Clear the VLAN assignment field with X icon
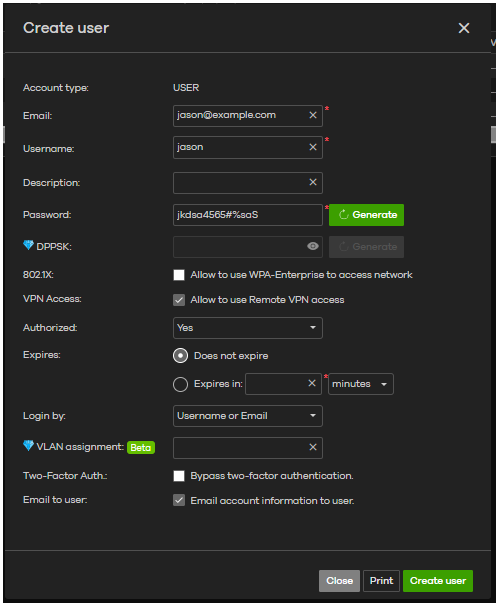This screenshot has width=497, height=607. click(313, 448)
